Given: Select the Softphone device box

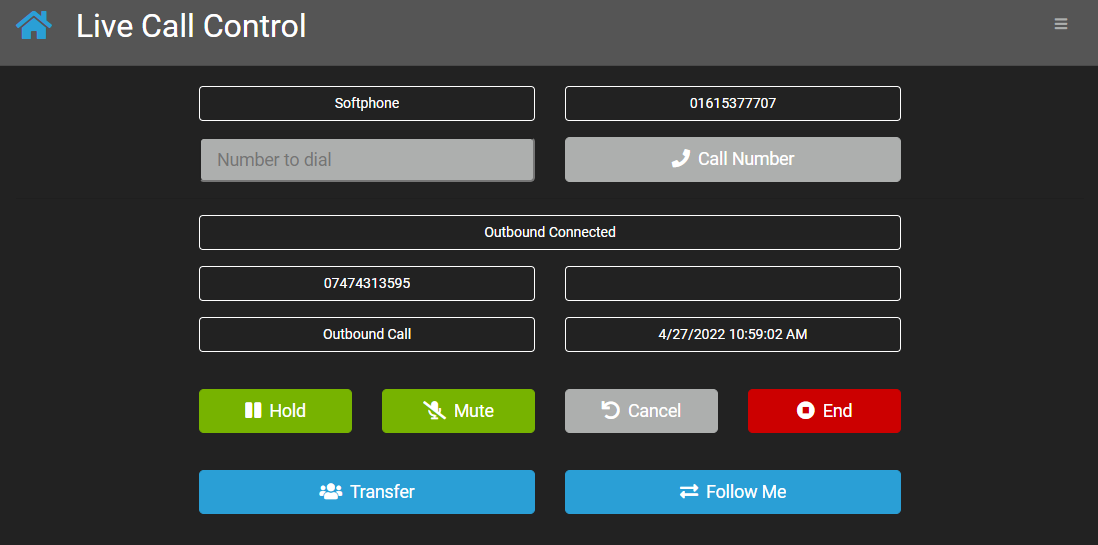Looking at the screenshot, I should pyautogui.click(x=367, y=104).
